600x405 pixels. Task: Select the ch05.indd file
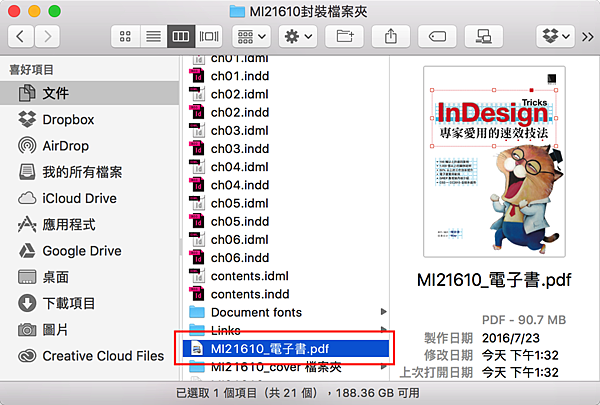click(285, 222)
